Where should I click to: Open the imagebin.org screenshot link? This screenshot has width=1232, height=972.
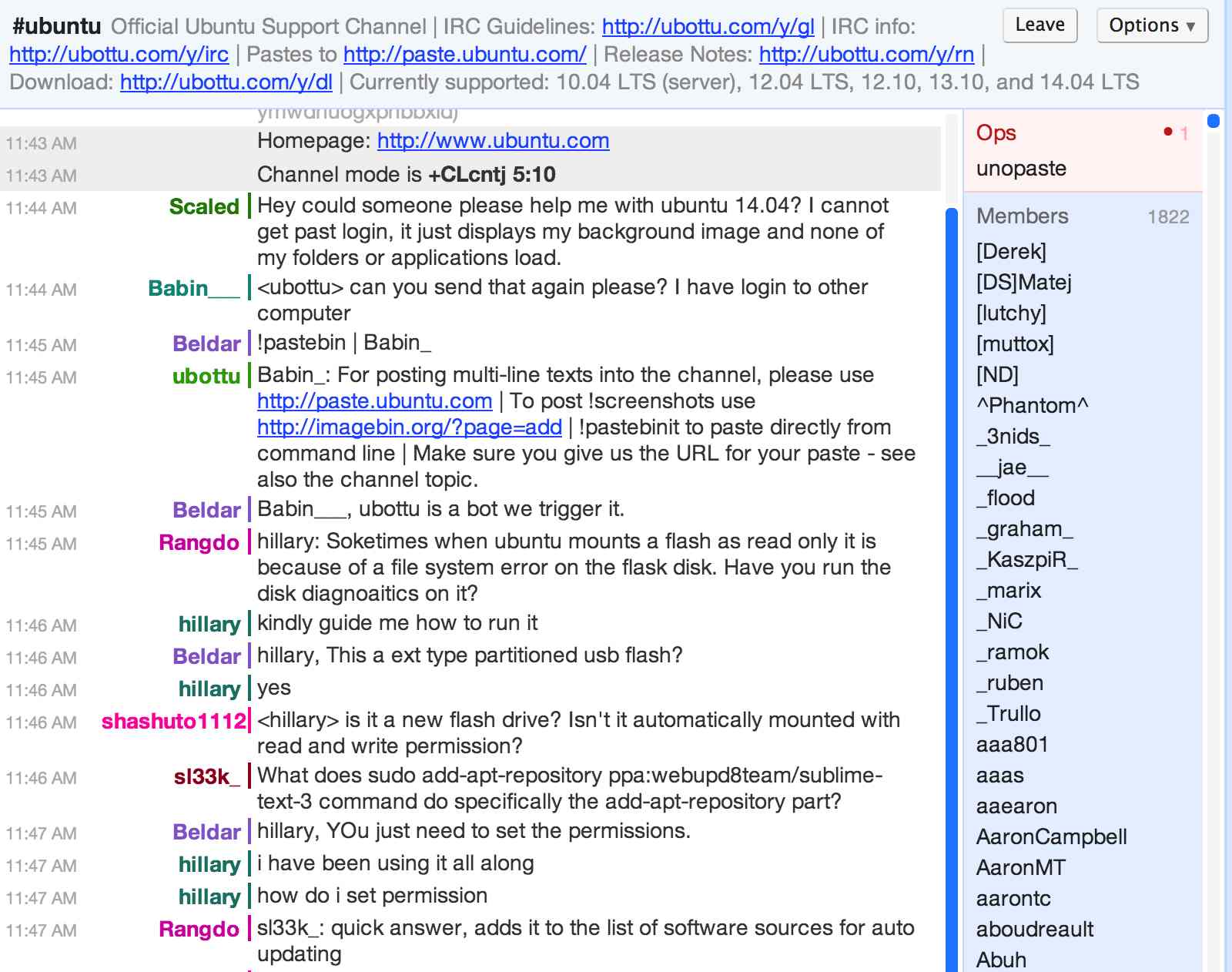(x=409, y=427)
